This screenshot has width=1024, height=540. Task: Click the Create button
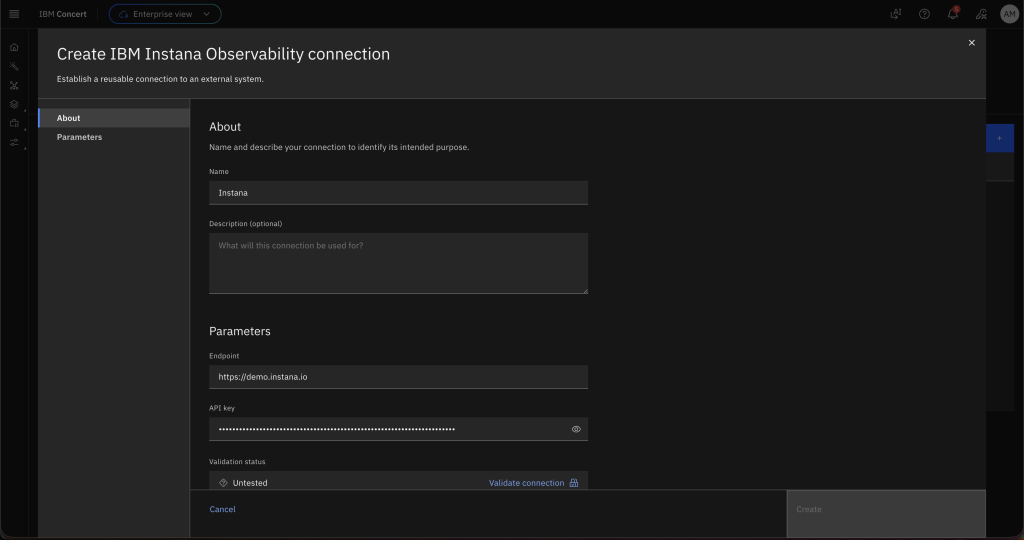tap(886, 514)
